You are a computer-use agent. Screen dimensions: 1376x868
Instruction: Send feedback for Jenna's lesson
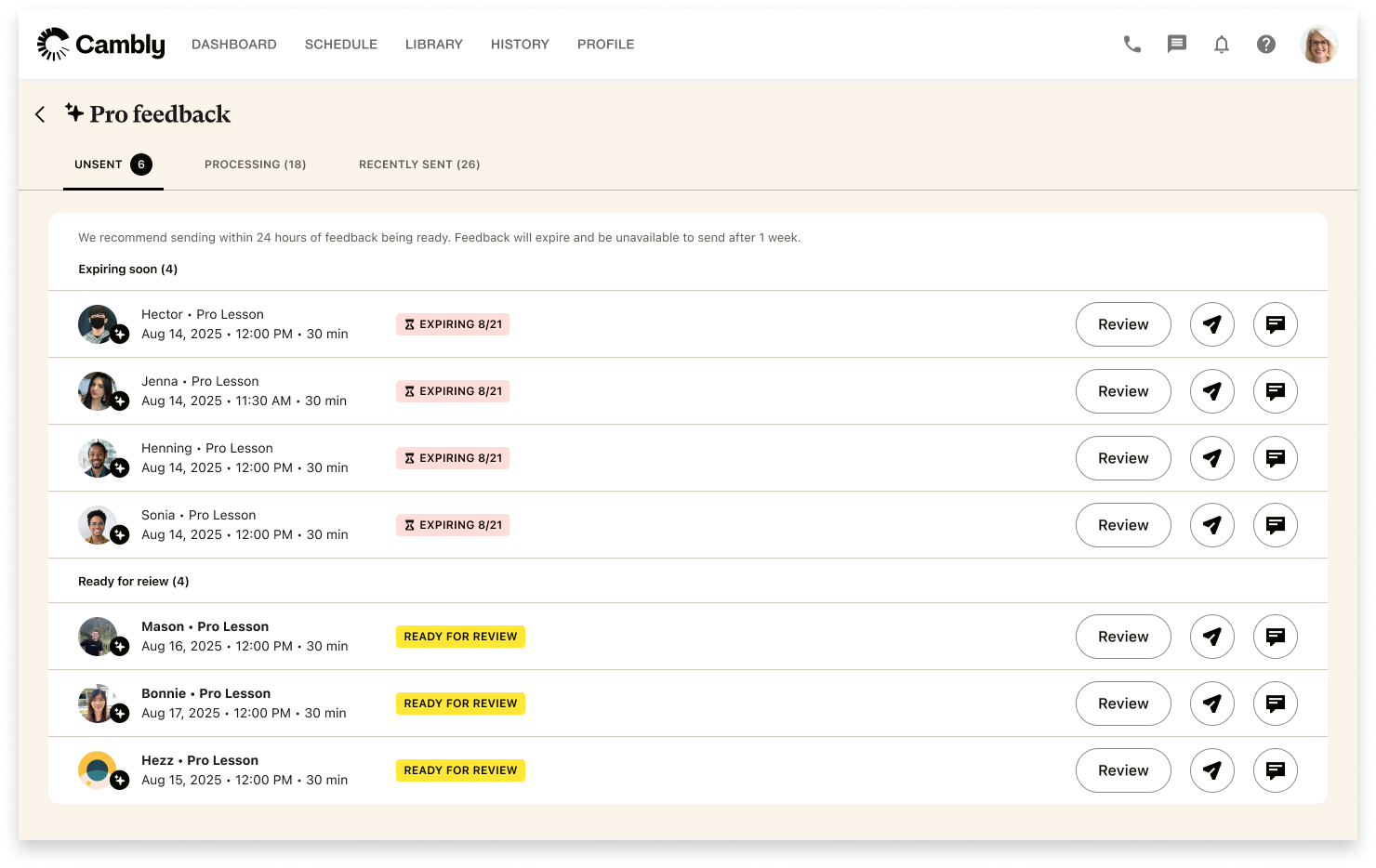(x=1212, y=391)
